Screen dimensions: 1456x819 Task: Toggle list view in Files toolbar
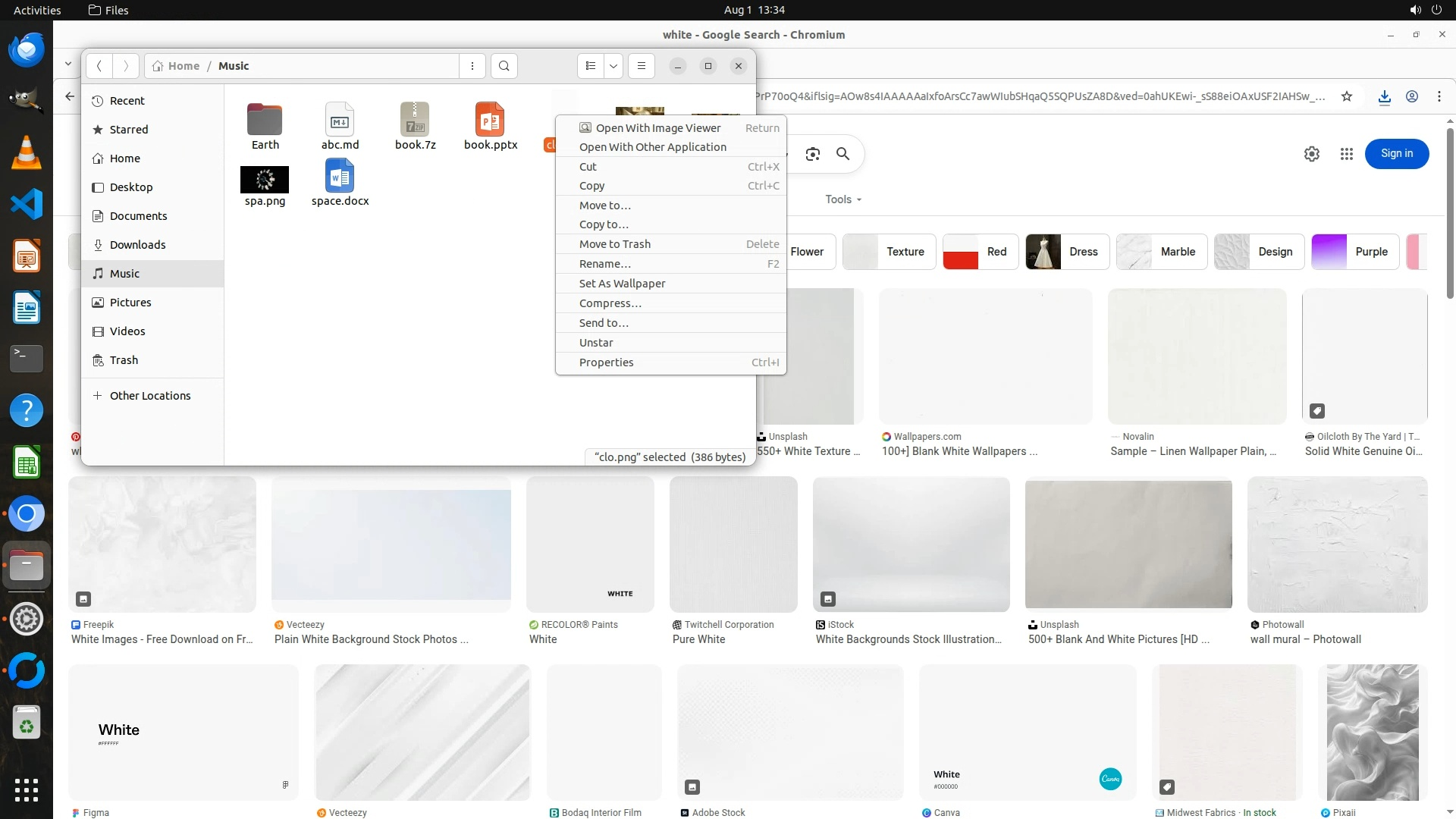click(591, 66)
